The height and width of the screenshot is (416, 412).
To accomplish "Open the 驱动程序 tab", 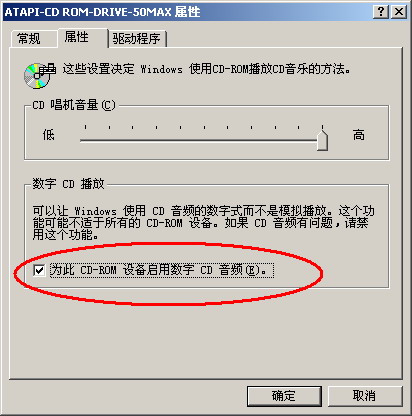I will [137, 39].
